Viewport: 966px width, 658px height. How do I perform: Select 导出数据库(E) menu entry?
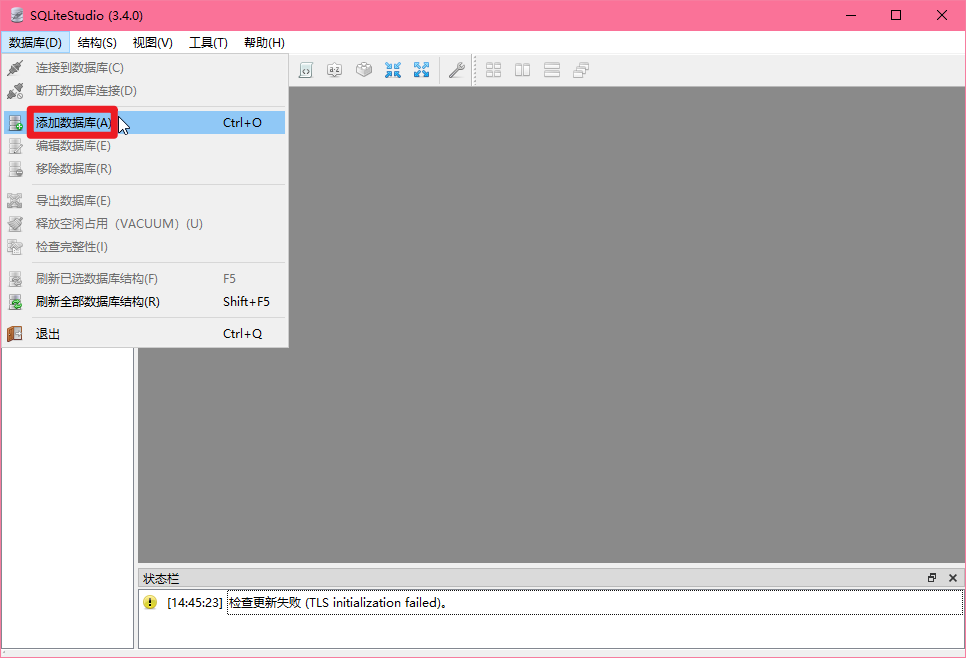click(x=144, y=200)
